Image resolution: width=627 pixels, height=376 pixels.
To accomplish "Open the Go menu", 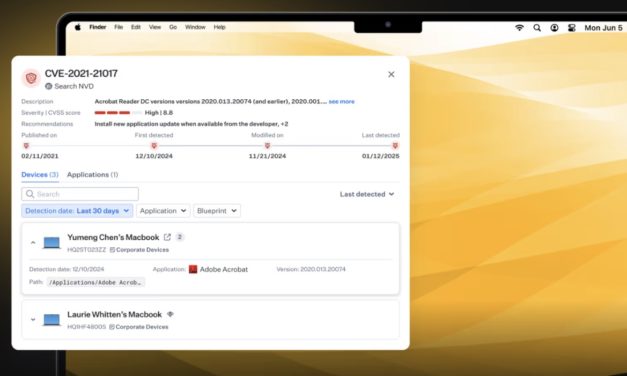I will 173,27.
